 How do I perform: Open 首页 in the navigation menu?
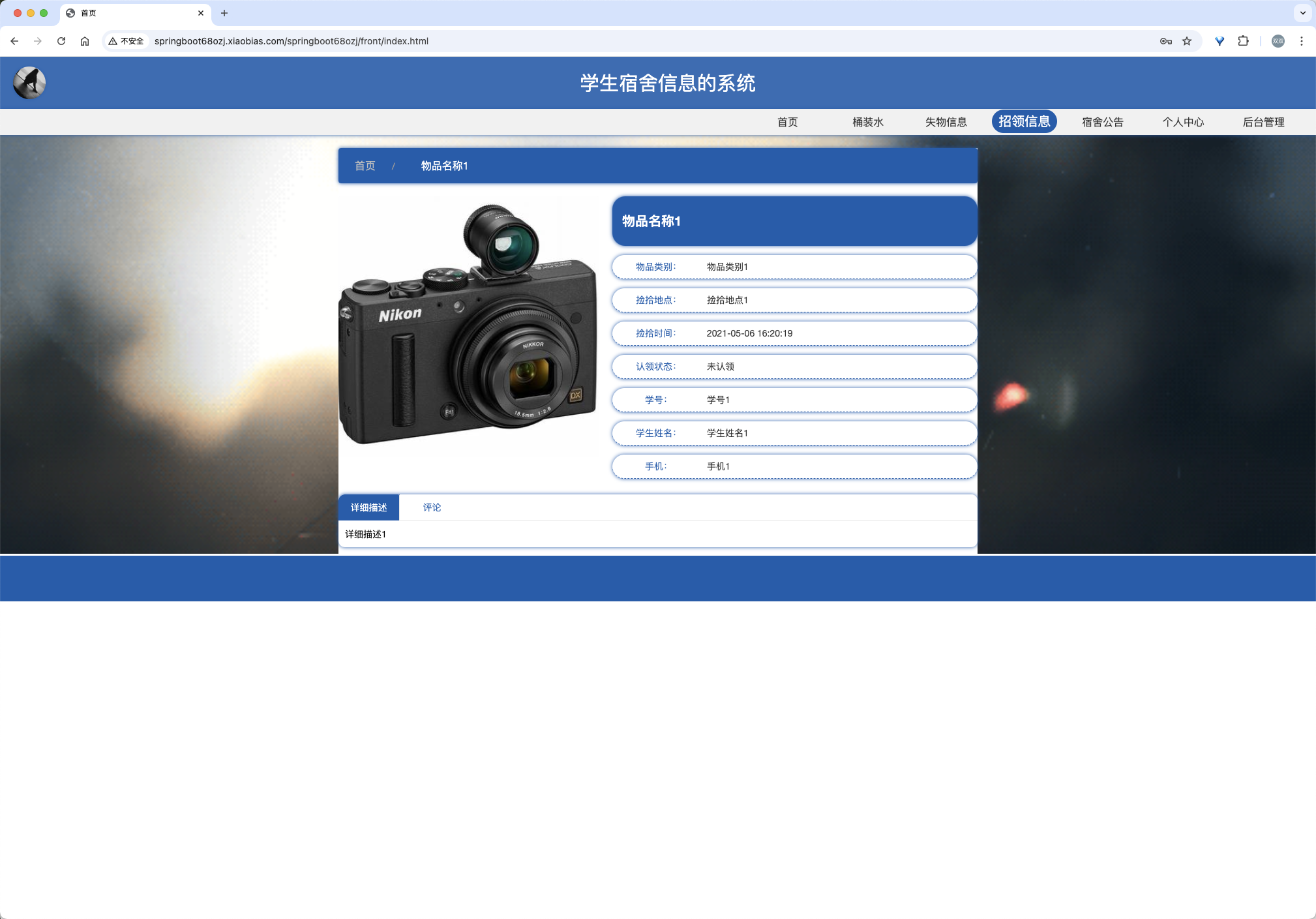tap(787, 122)
